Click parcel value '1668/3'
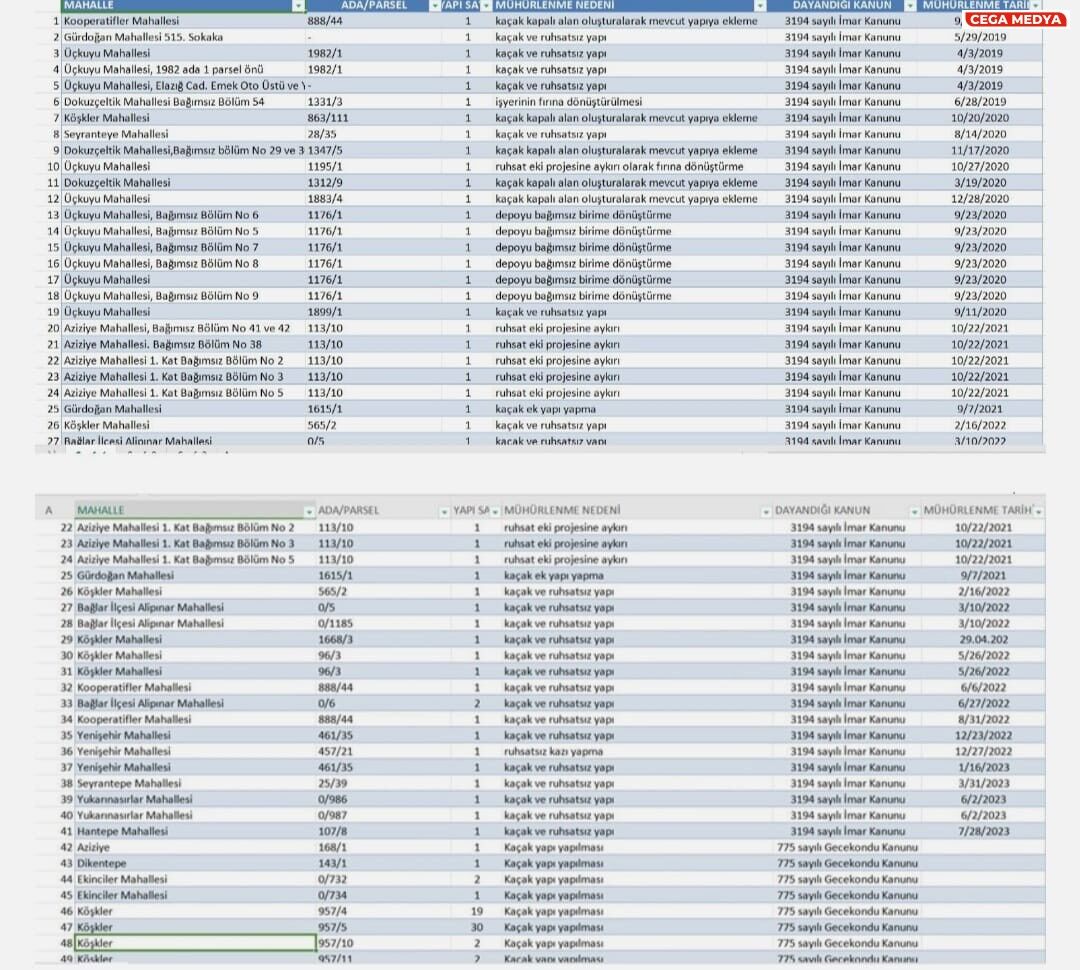1080x970 pixels. (x=335, y=639)
